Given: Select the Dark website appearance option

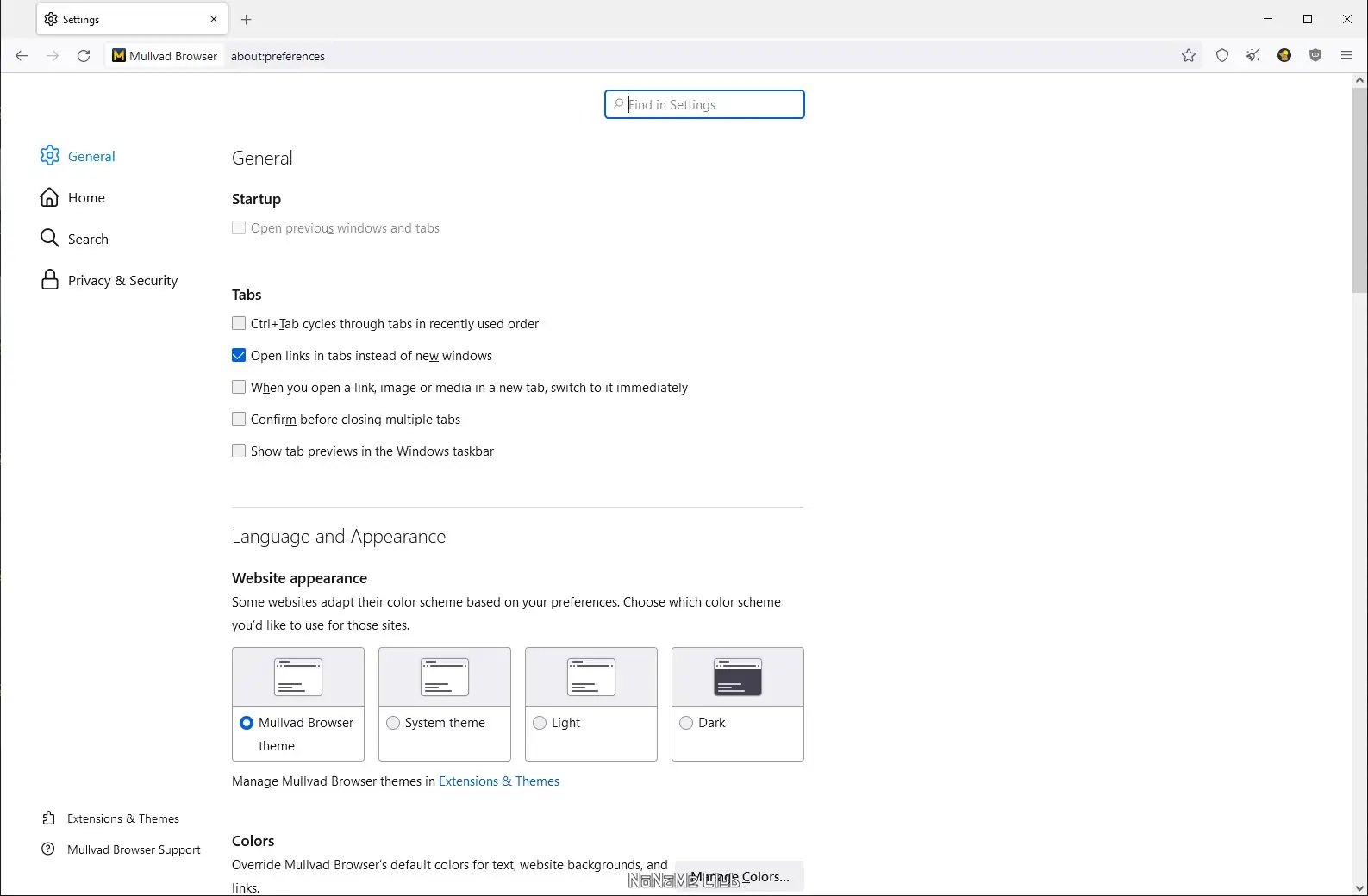Looking at the screenshot, I should point(686,723).
